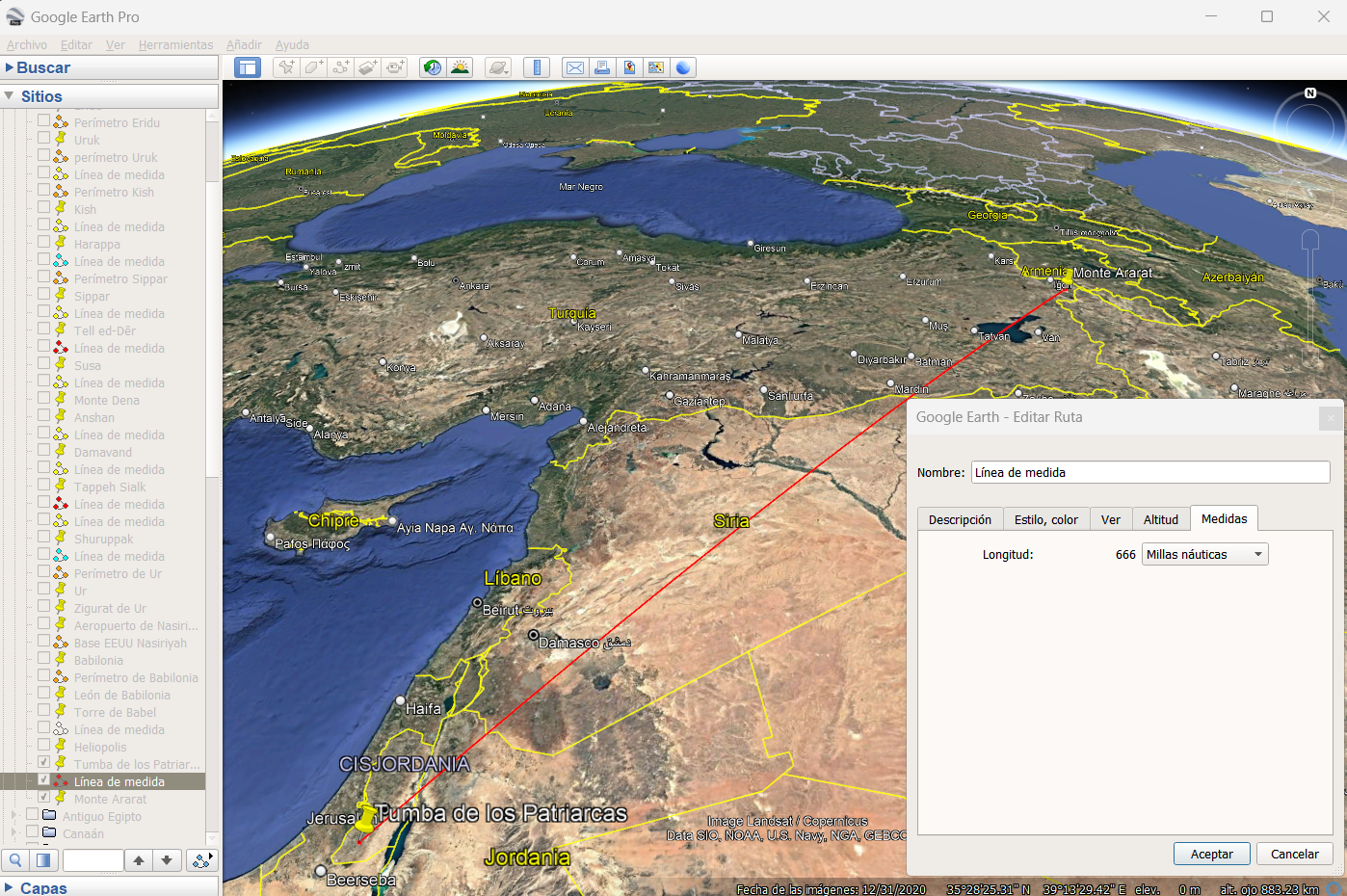Click the empty field beside the up and down arrows
Image resolution: width=1347 pixels, height=896 pixels.
pyautogui.click(x=92, y=860)
